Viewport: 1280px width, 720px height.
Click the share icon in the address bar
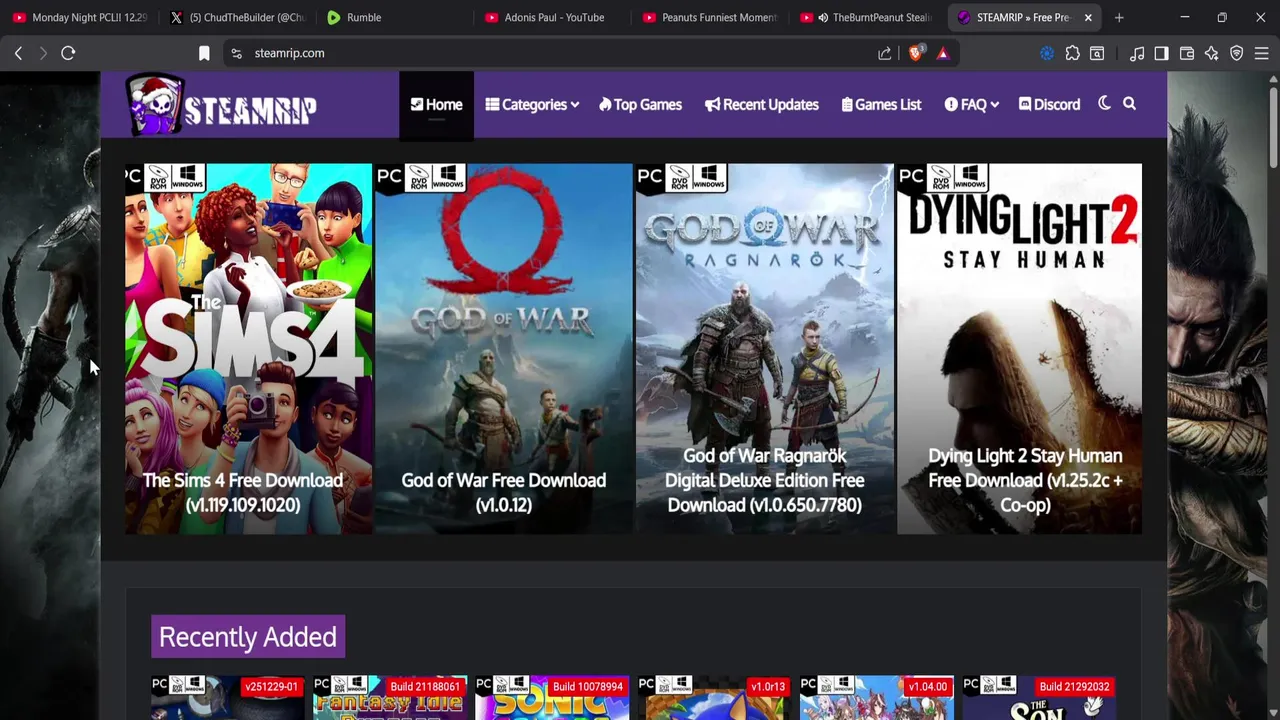point(885,53)
